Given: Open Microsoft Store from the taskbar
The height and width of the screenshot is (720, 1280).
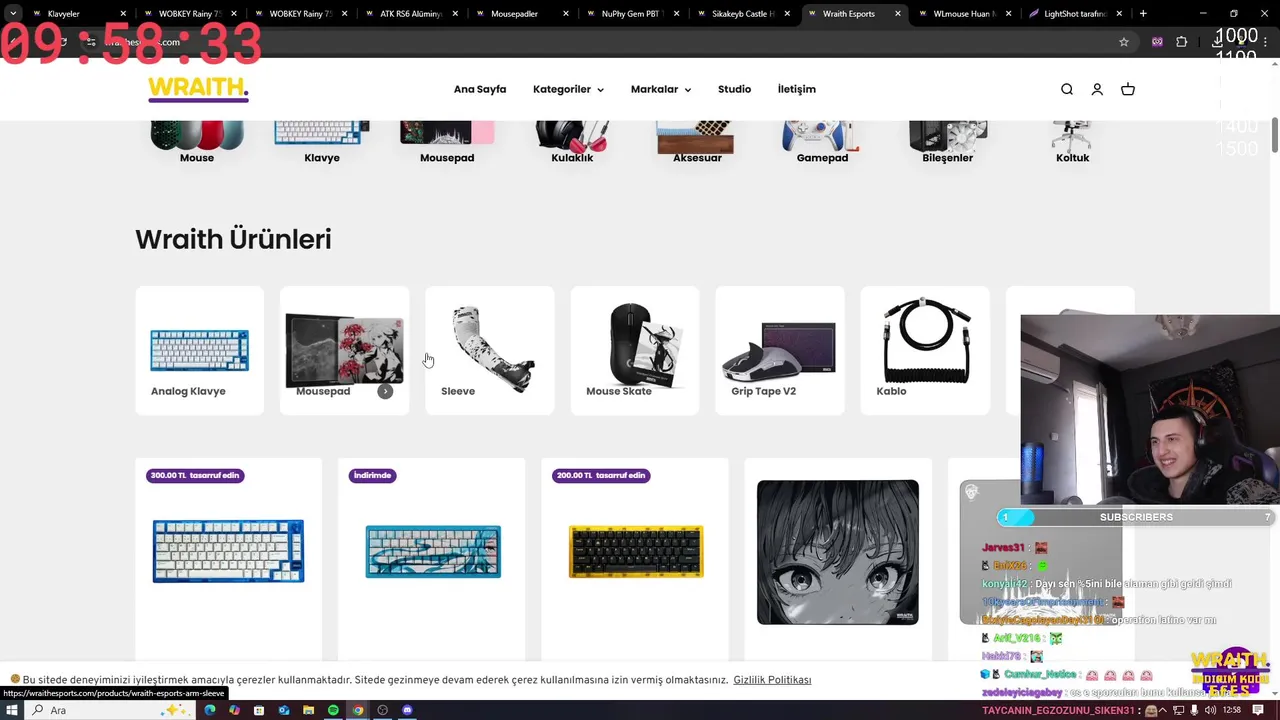Looking at the screenshot, I should (259, 710).
